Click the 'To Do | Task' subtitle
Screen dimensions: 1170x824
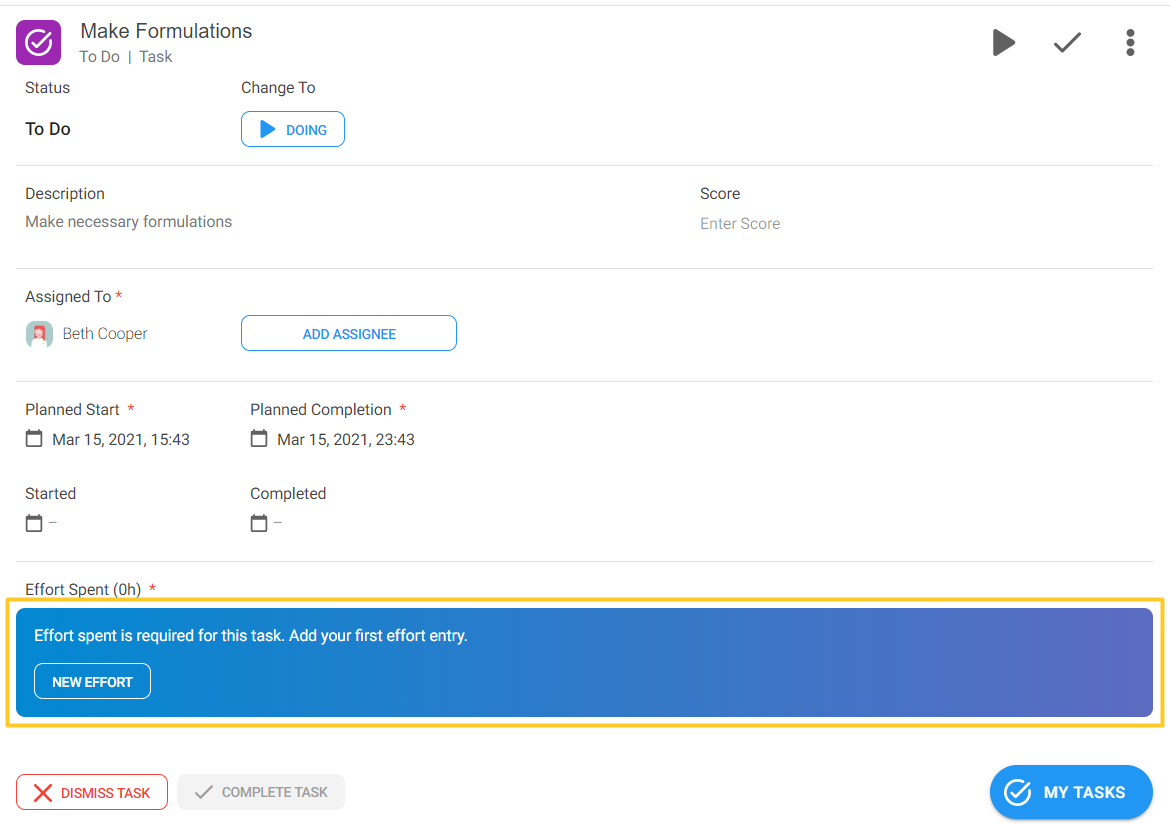126,57
